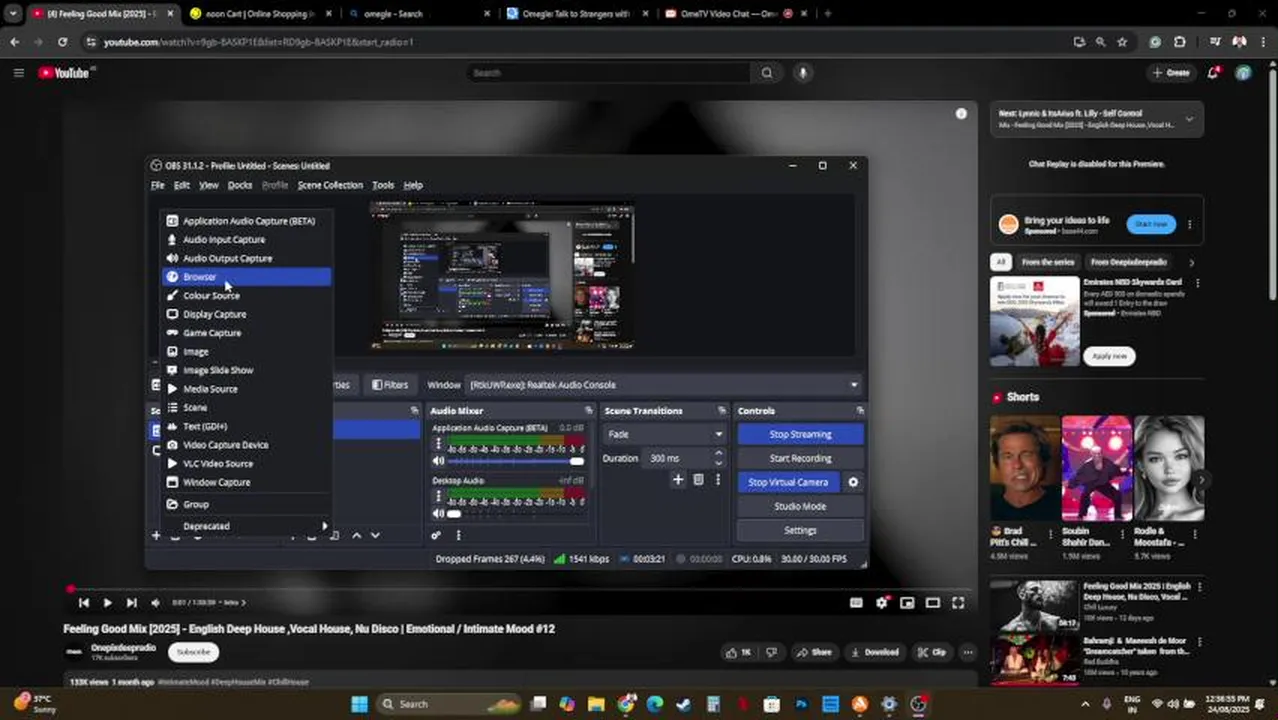Like the video thumbs up
1278x720 pixels.
tap(739, 652)
